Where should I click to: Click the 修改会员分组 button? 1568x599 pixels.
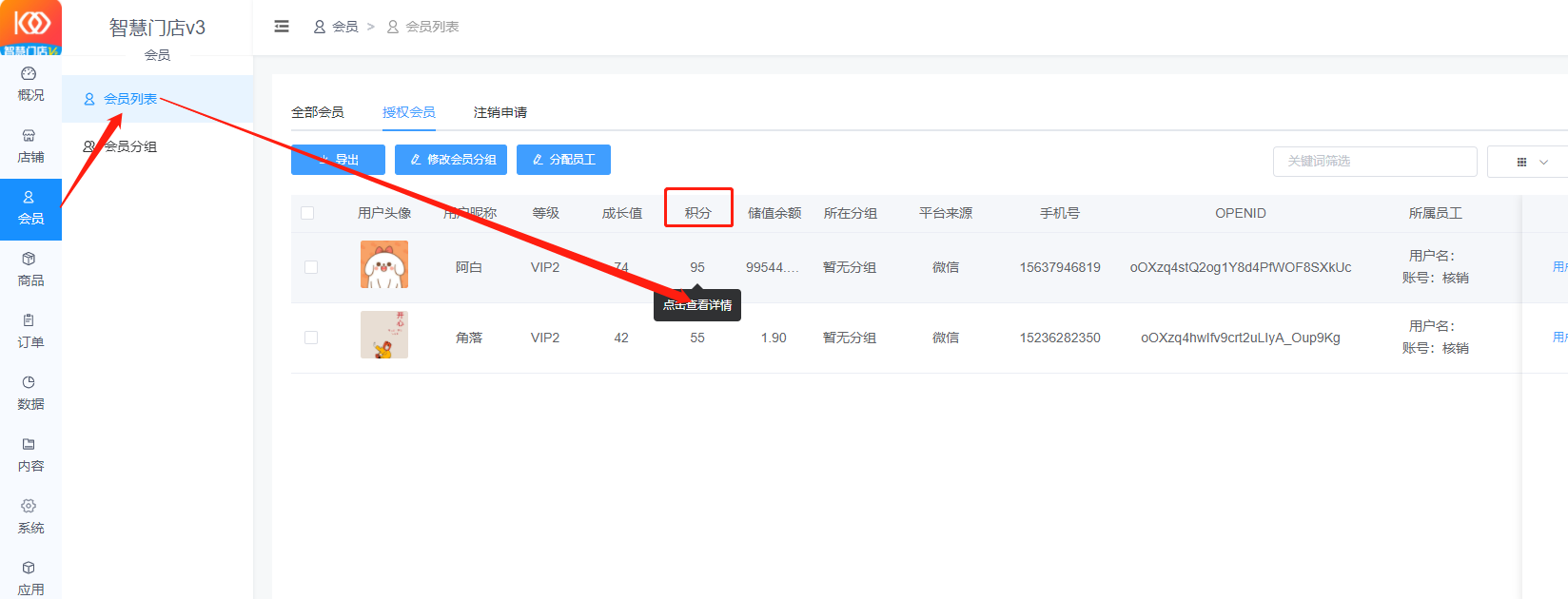(x=451, y=160)
